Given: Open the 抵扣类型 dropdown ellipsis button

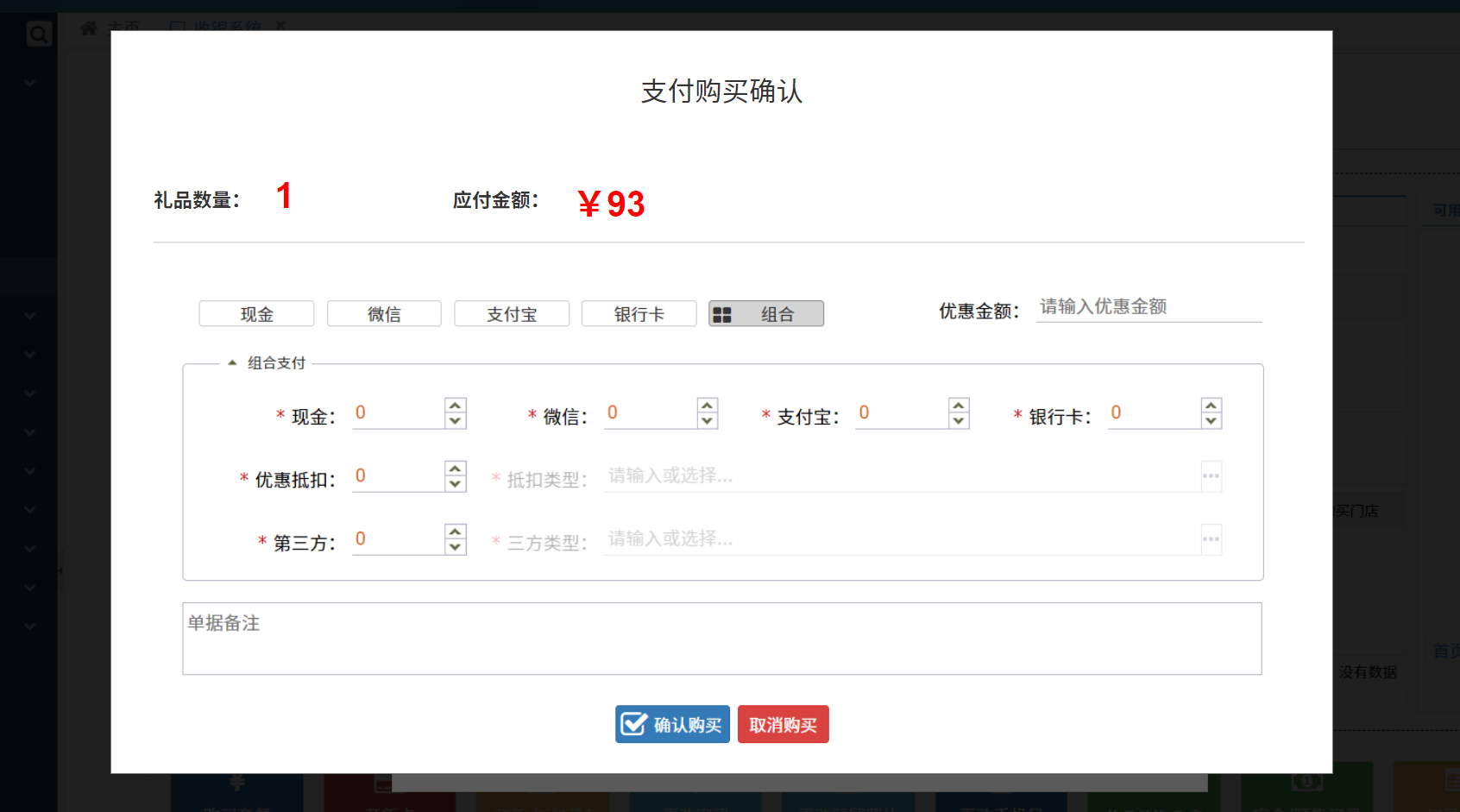Looking at the screenshot, I should tap(1211, 476).
